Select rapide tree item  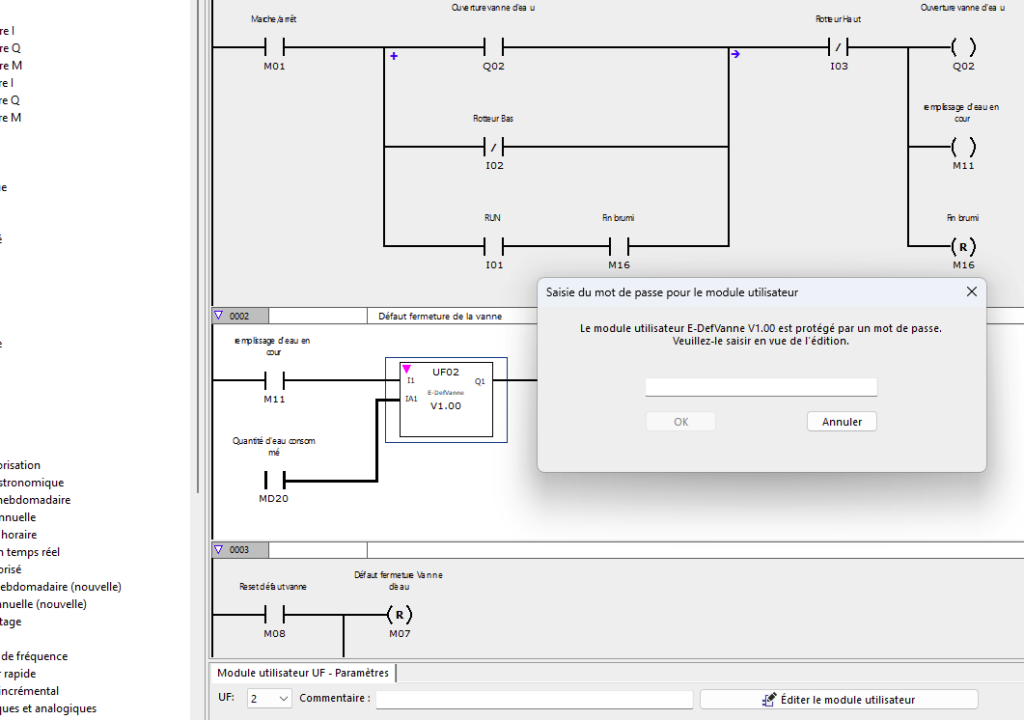(18, 674)
